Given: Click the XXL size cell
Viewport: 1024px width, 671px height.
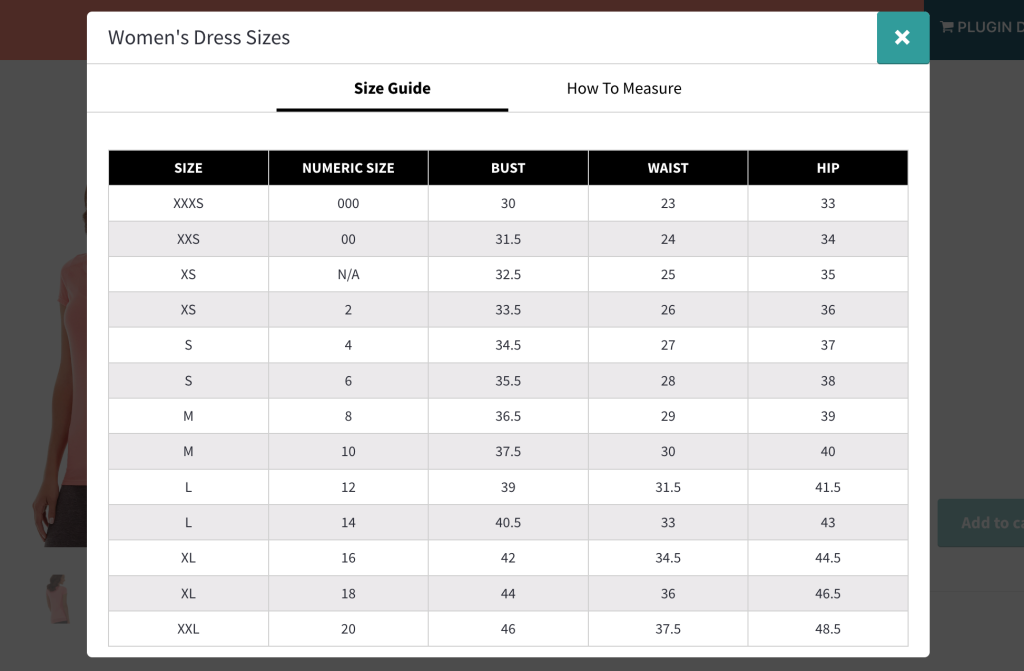Looking at the screenshot, I should coord(188,629).
